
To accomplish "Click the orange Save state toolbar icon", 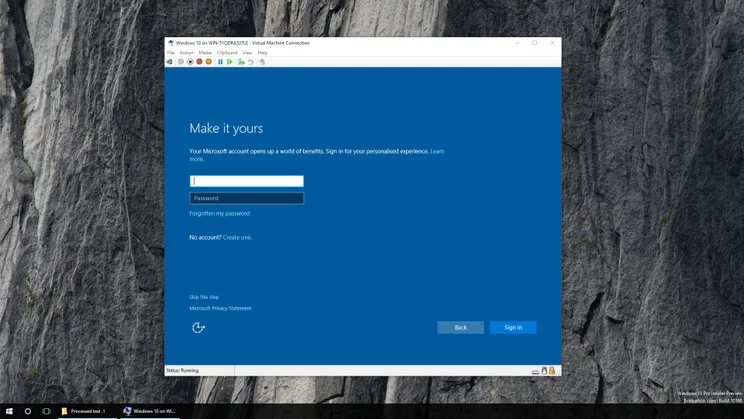I will point(208,62).
